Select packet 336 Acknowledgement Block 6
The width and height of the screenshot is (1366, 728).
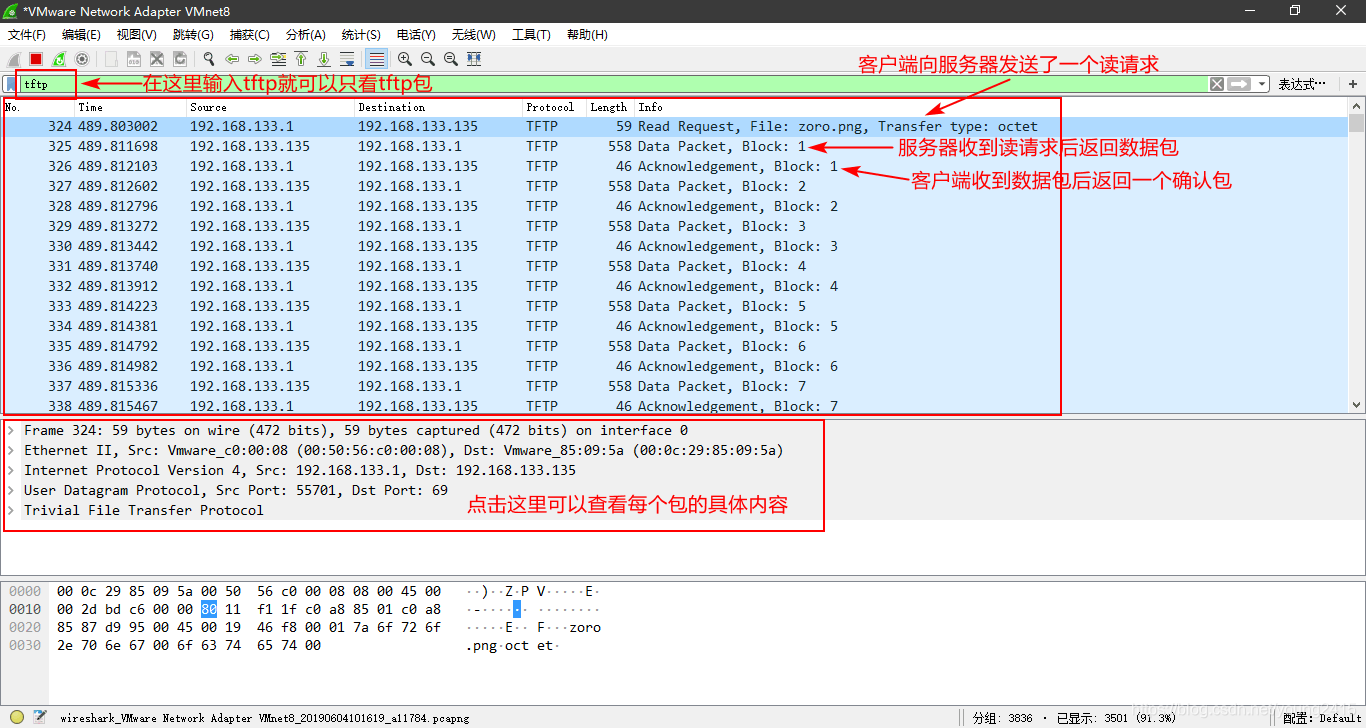pyautogui.click(x=675, y=366)
